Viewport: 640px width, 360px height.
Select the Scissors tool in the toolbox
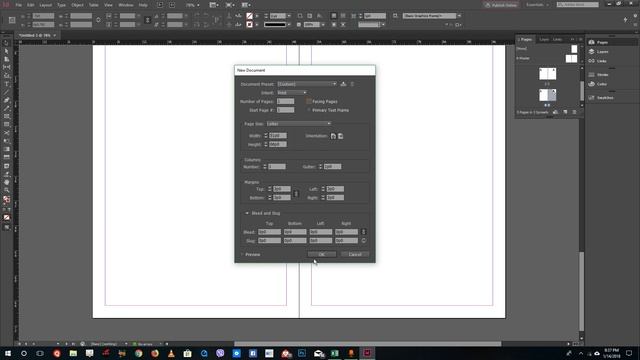point(7,133)
